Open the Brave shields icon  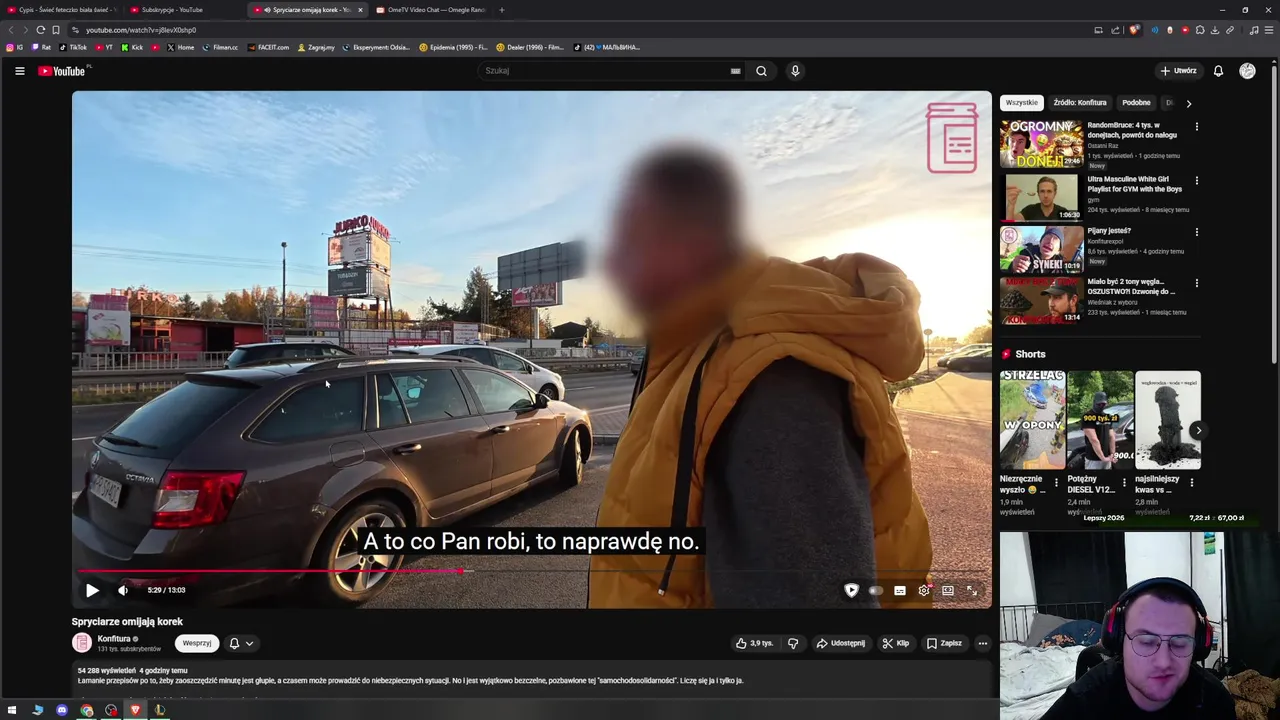point(1133,30)
